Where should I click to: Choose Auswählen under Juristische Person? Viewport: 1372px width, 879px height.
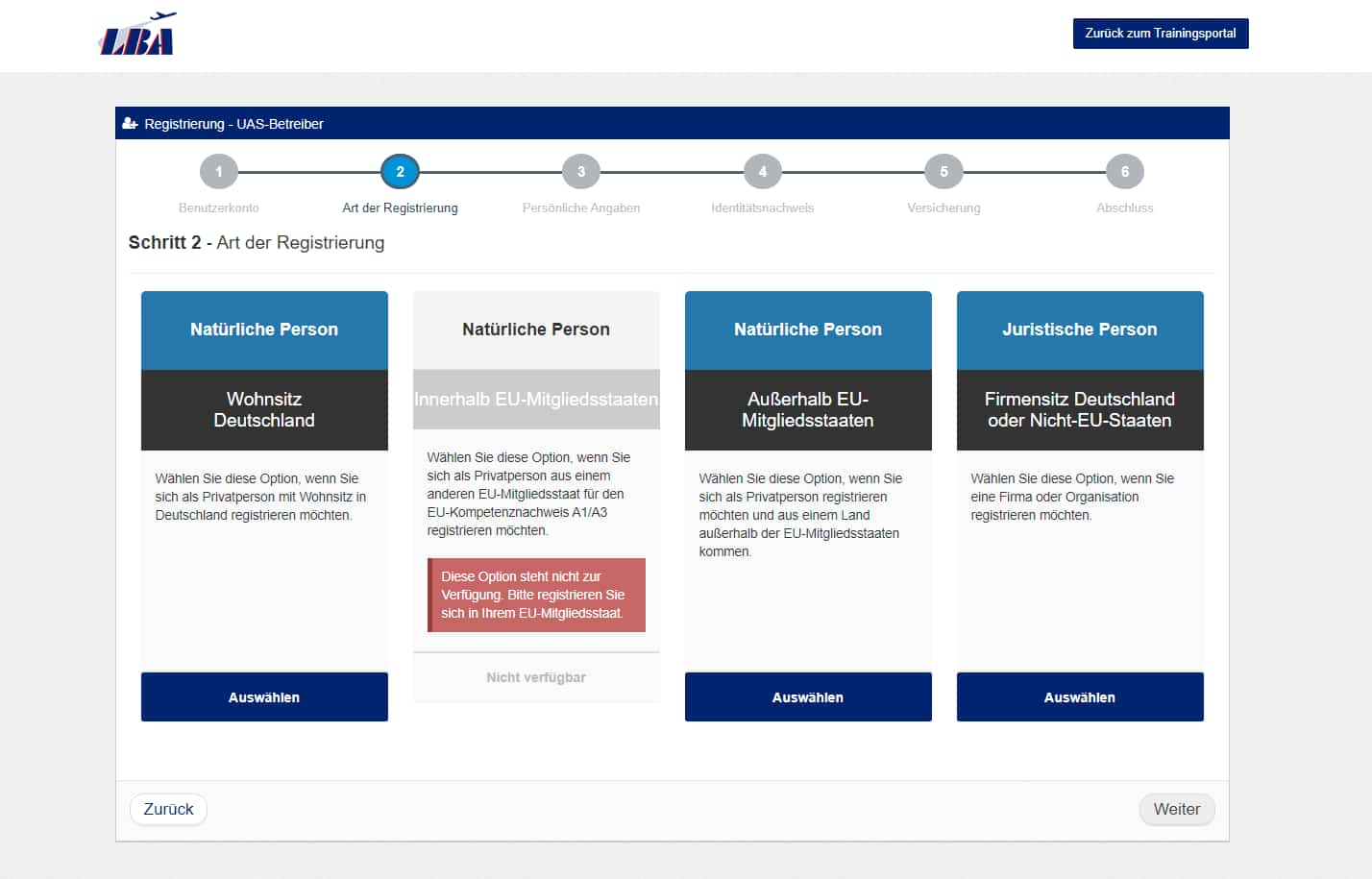[1080, 697]
